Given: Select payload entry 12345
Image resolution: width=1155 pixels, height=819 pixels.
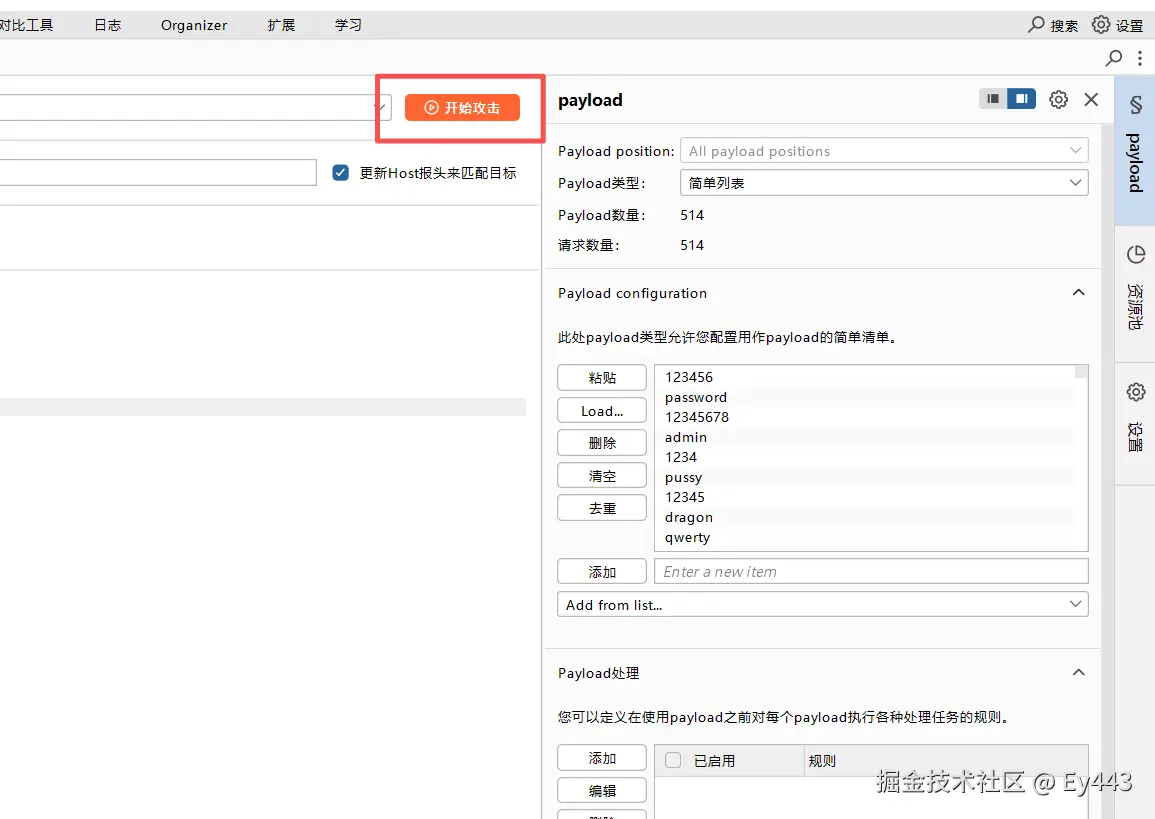Looking at the screenshot, I should point(684,497).
